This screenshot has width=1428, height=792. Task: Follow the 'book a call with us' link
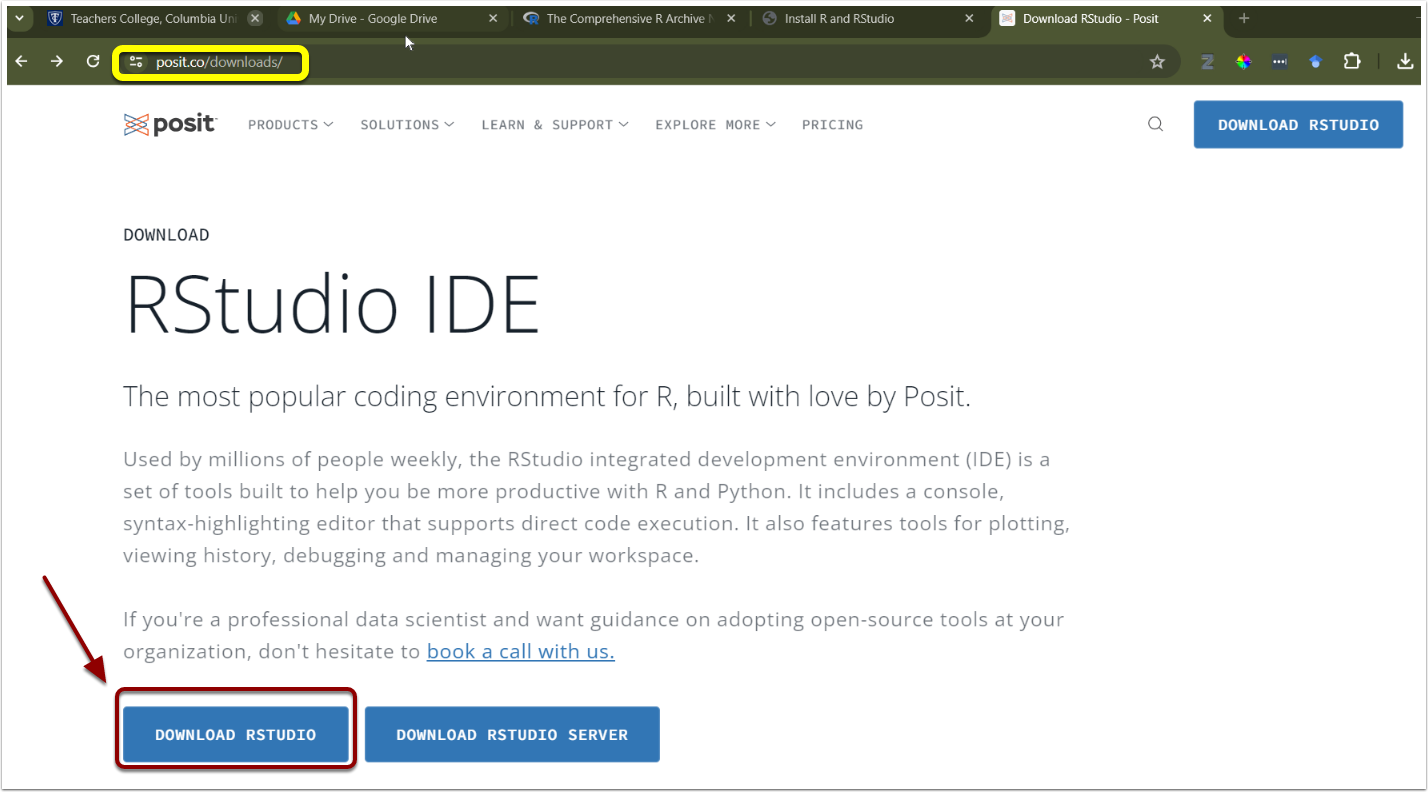[520, 652]
